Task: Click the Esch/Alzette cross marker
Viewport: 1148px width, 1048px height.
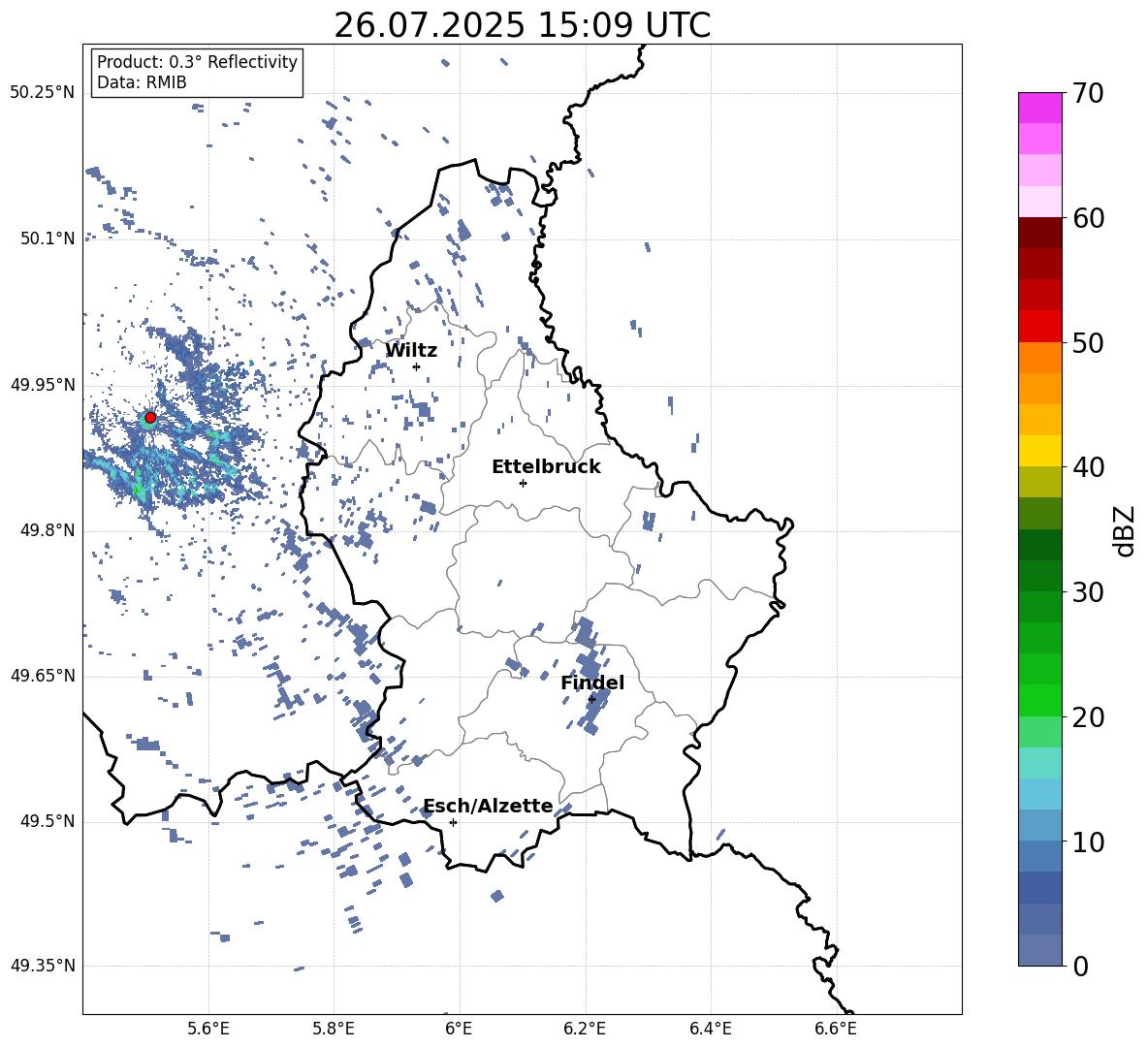Action: (453, 822)
